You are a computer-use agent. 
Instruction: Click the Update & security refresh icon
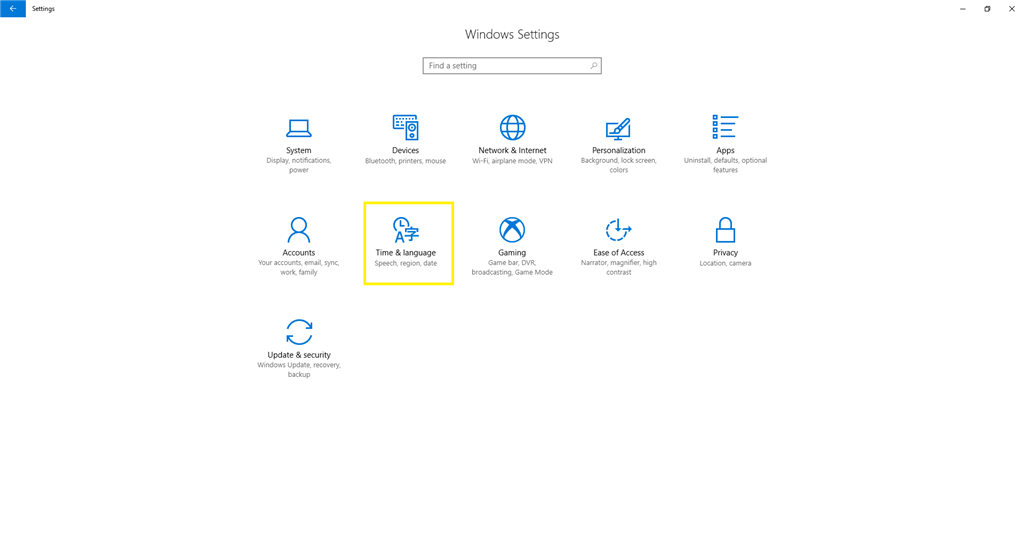298,332
